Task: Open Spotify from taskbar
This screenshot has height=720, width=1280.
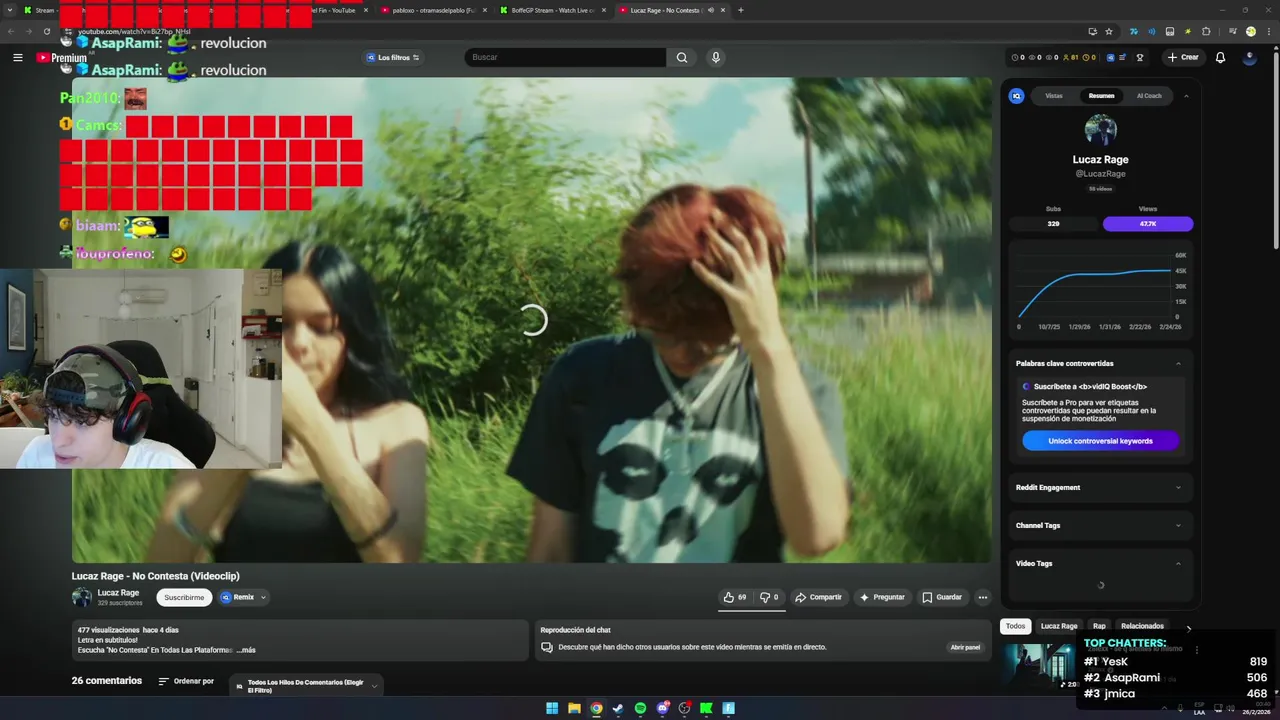Action: [640, 708]
